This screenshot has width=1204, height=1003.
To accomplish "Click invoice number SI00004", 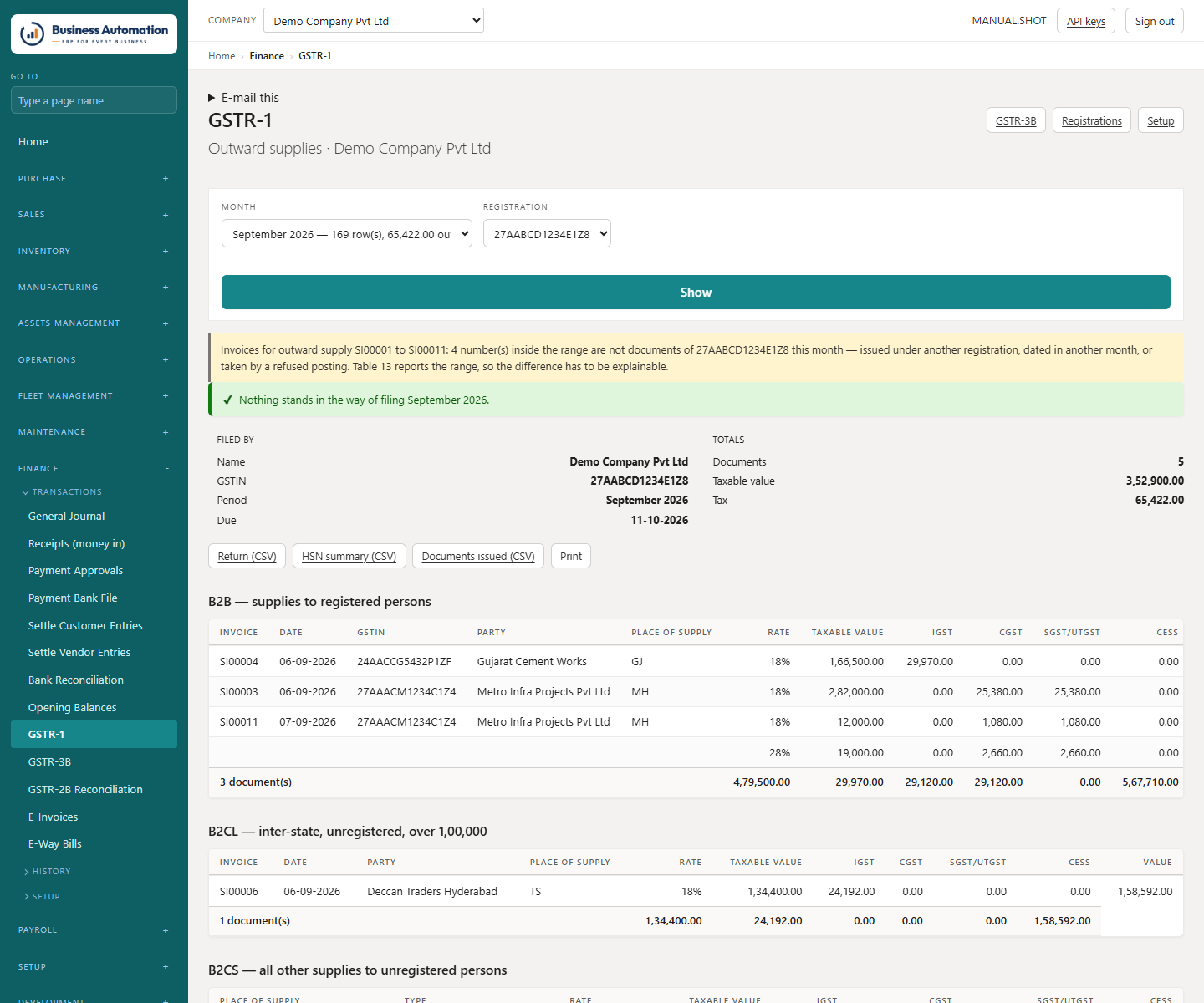I will pos(239,662).
